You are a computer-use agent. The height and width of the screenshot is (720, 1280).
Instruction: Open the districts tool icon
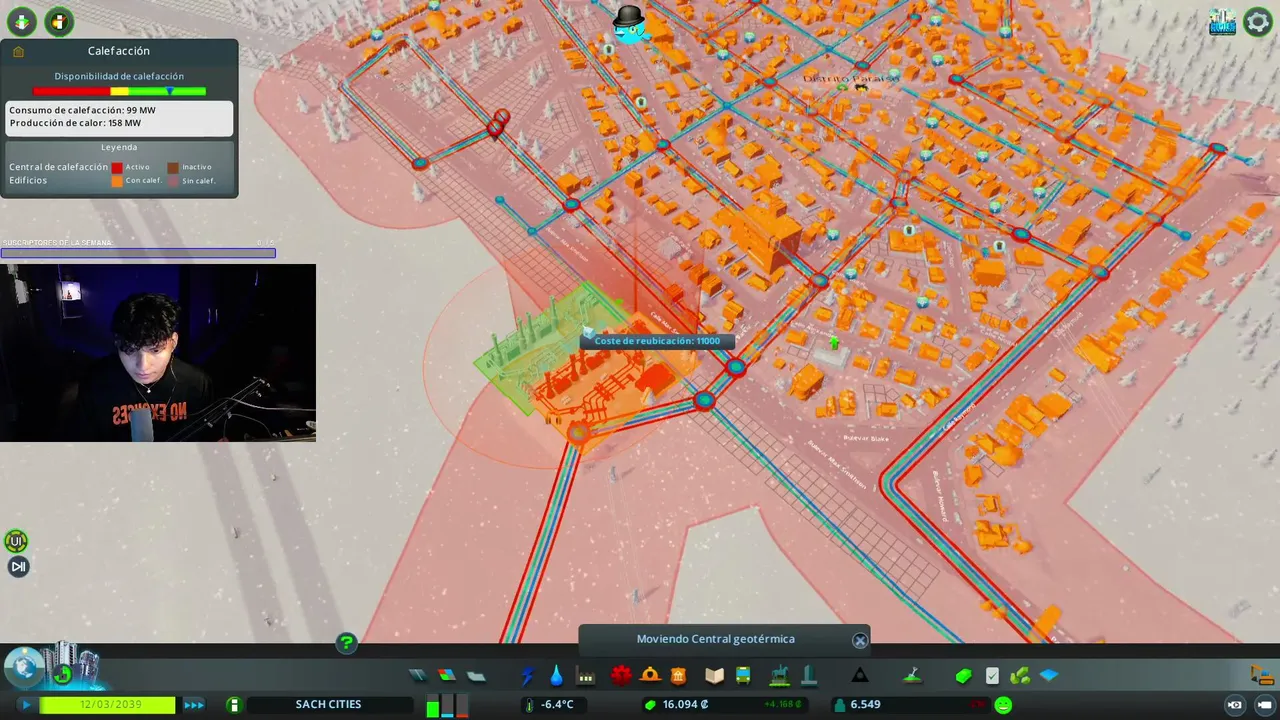click(476, 676)
